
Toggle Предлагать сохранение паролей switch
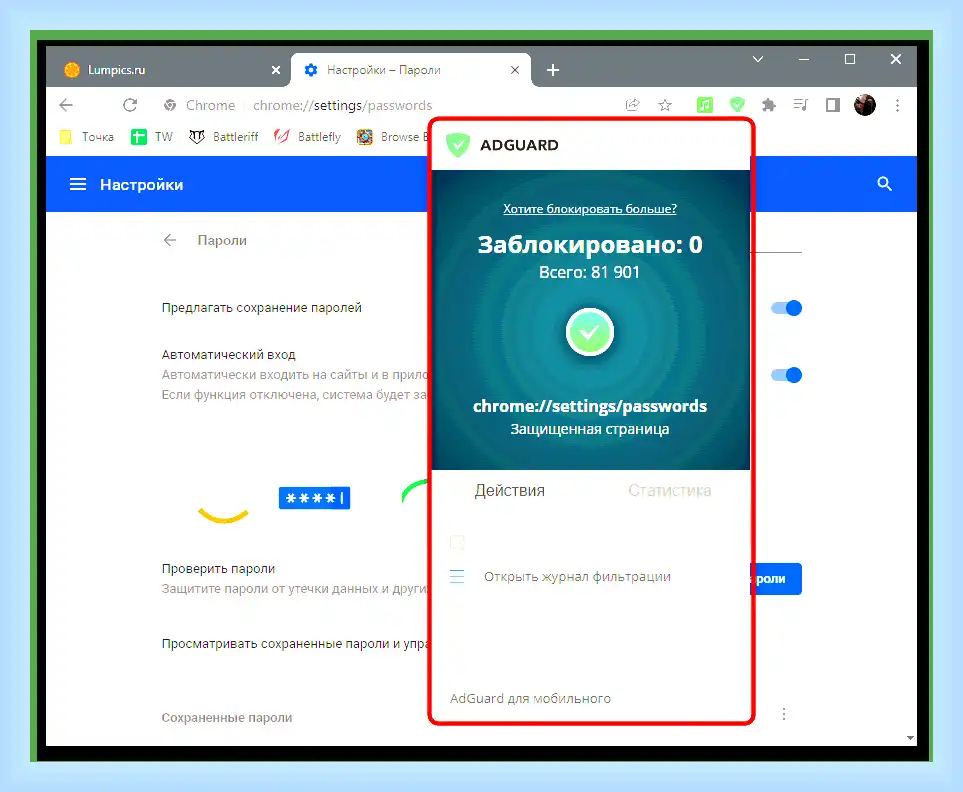pos(787,308)
